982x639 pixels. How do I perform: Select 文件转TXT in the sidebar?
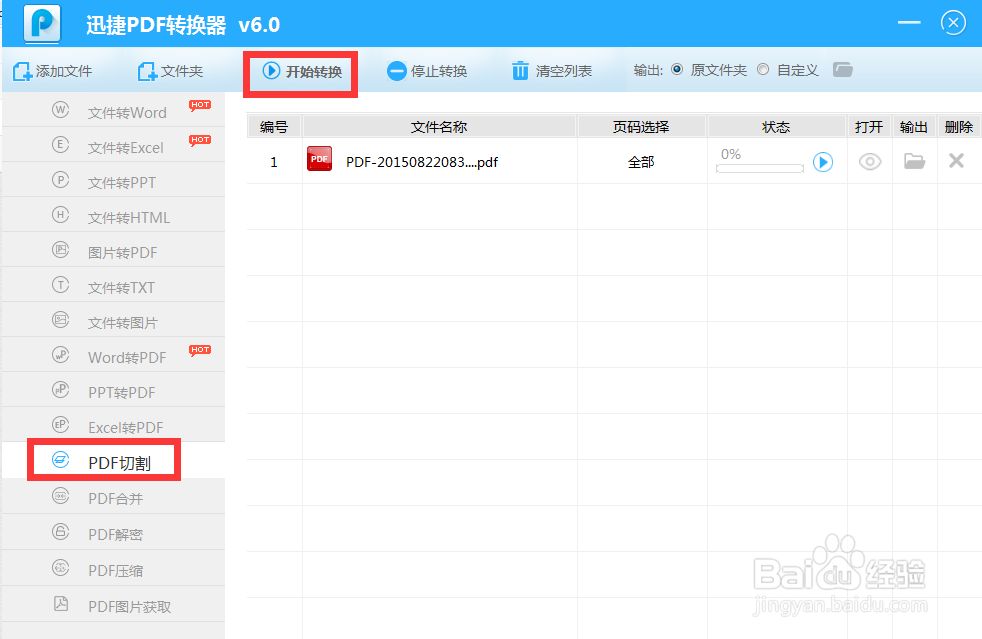pos(113,286)
